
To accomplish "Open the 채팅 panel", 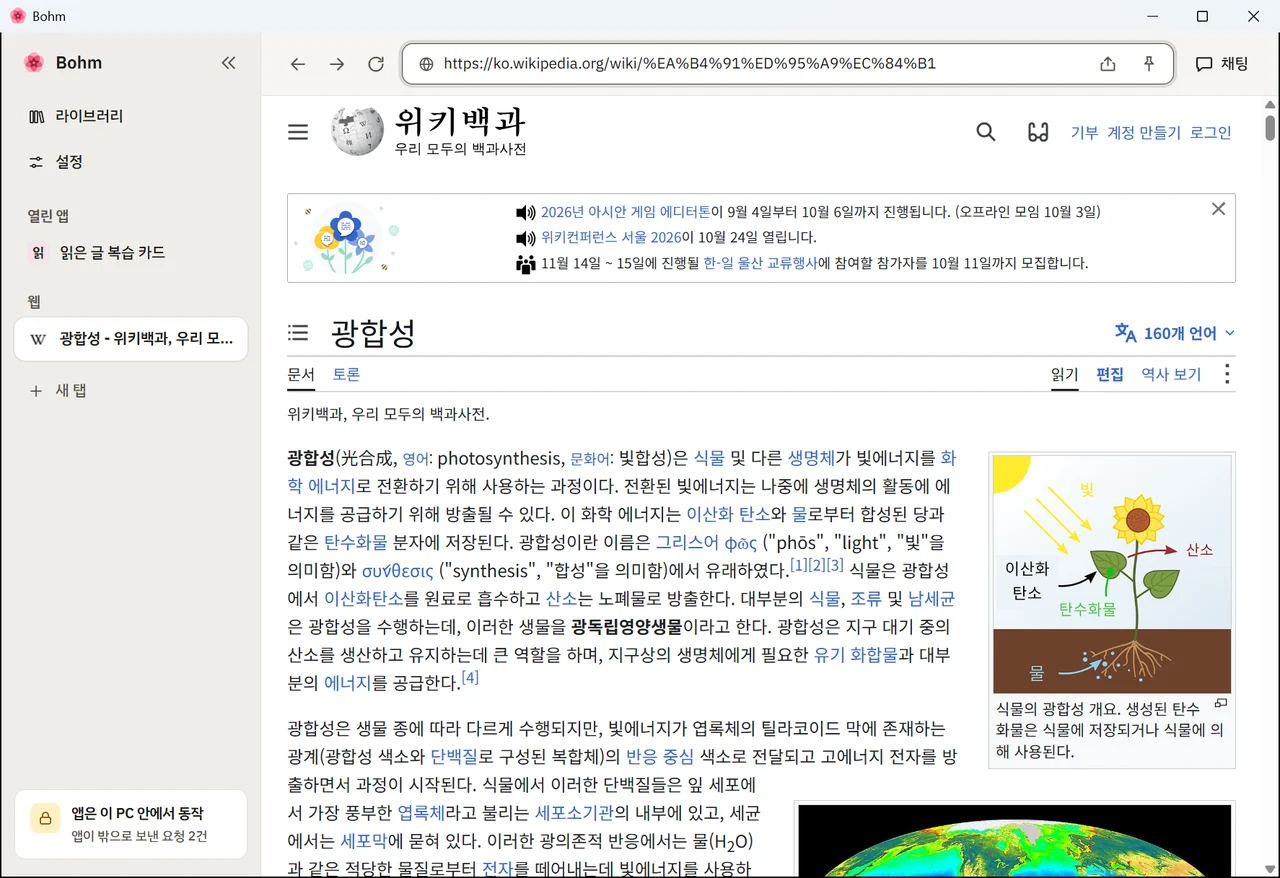I will (1222, 64).
